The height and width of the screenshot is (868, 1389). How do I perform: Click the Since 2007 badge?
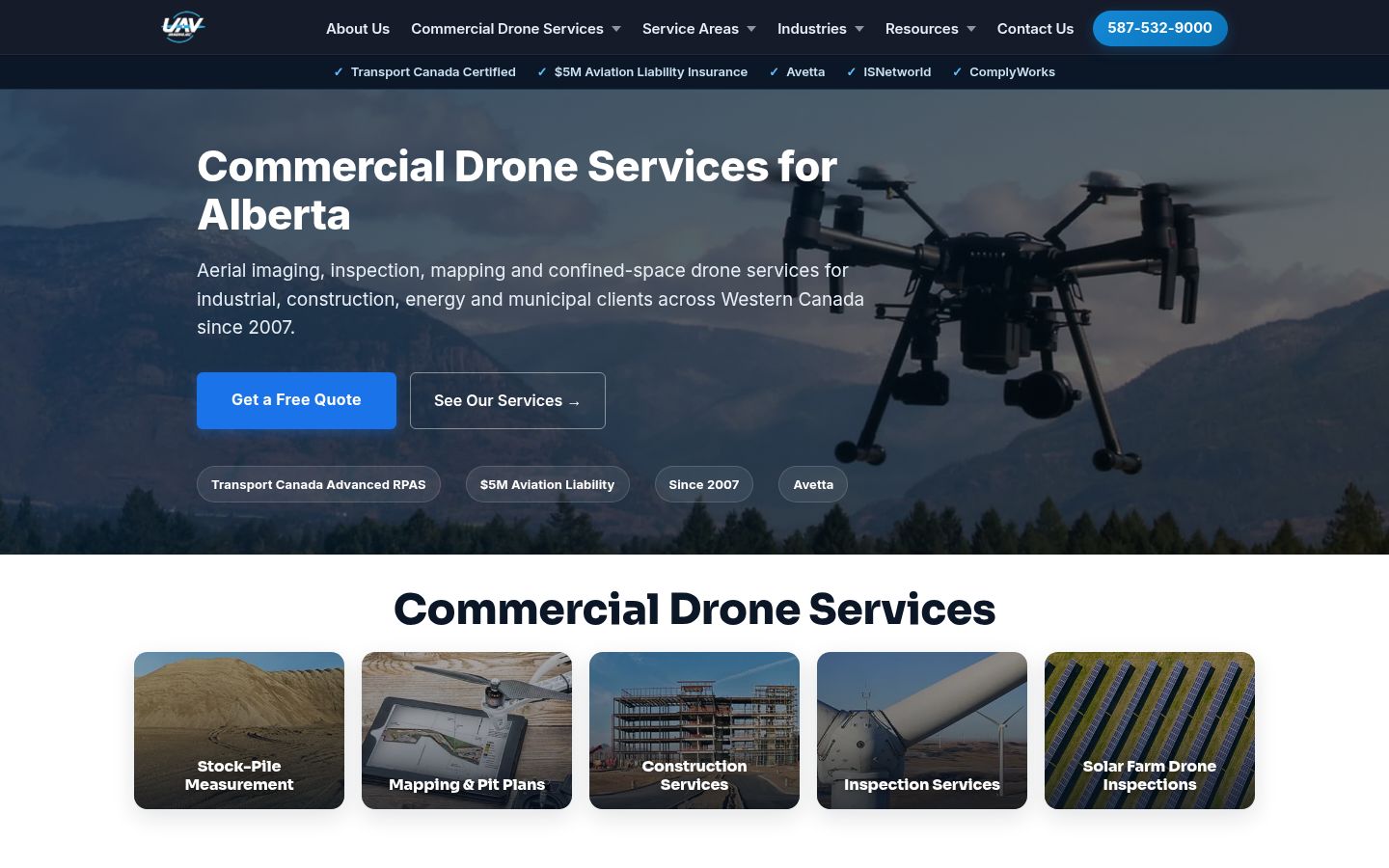tap(704, 484)
